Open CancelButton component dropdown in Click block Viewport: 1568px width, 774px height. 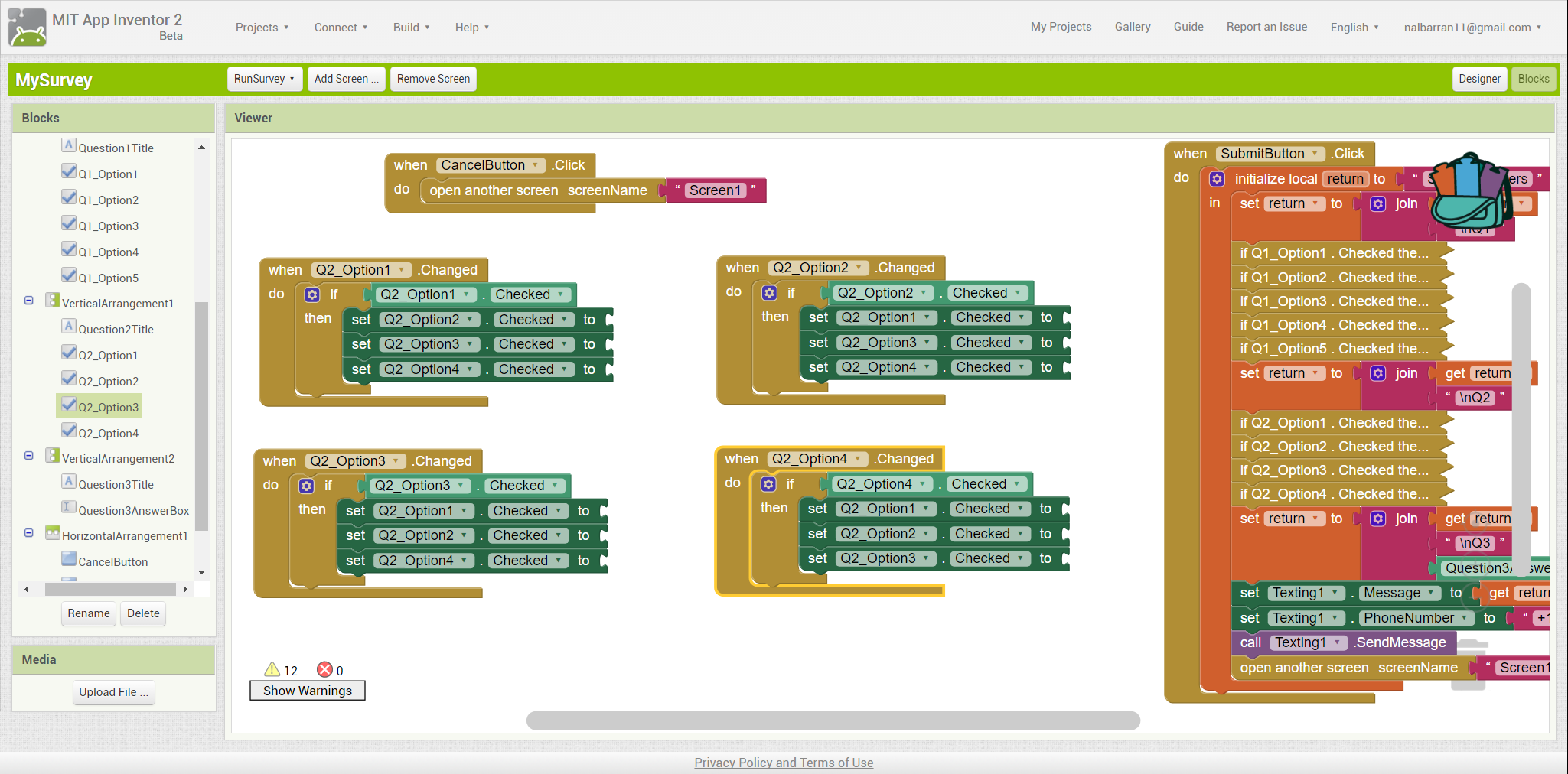point(491,165)
